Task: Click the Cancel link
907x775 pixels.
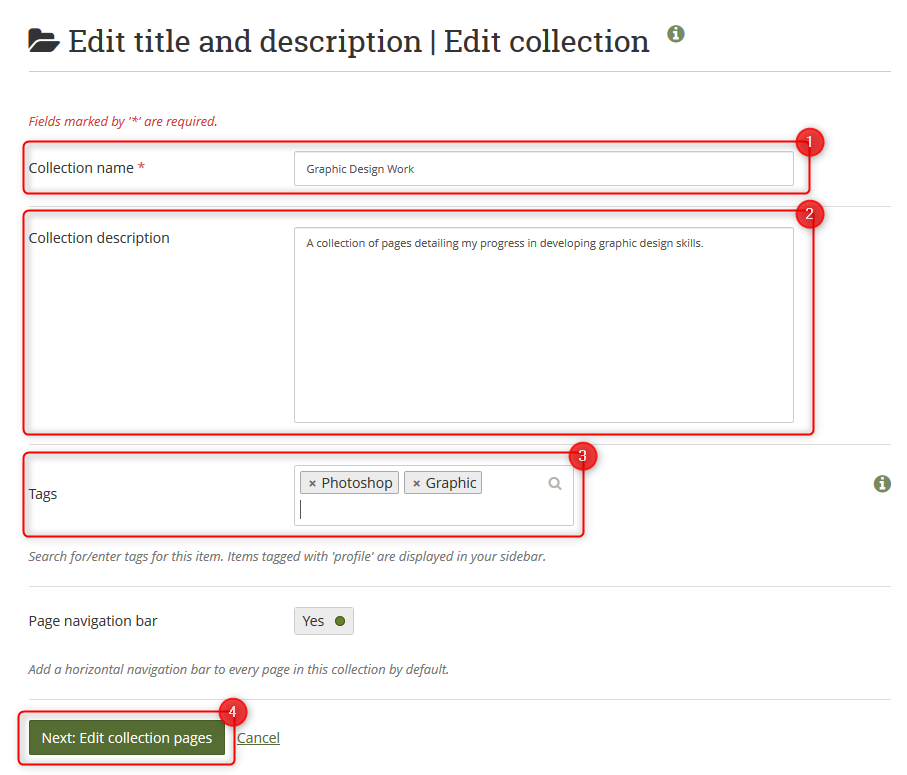Action: (258, 738)
